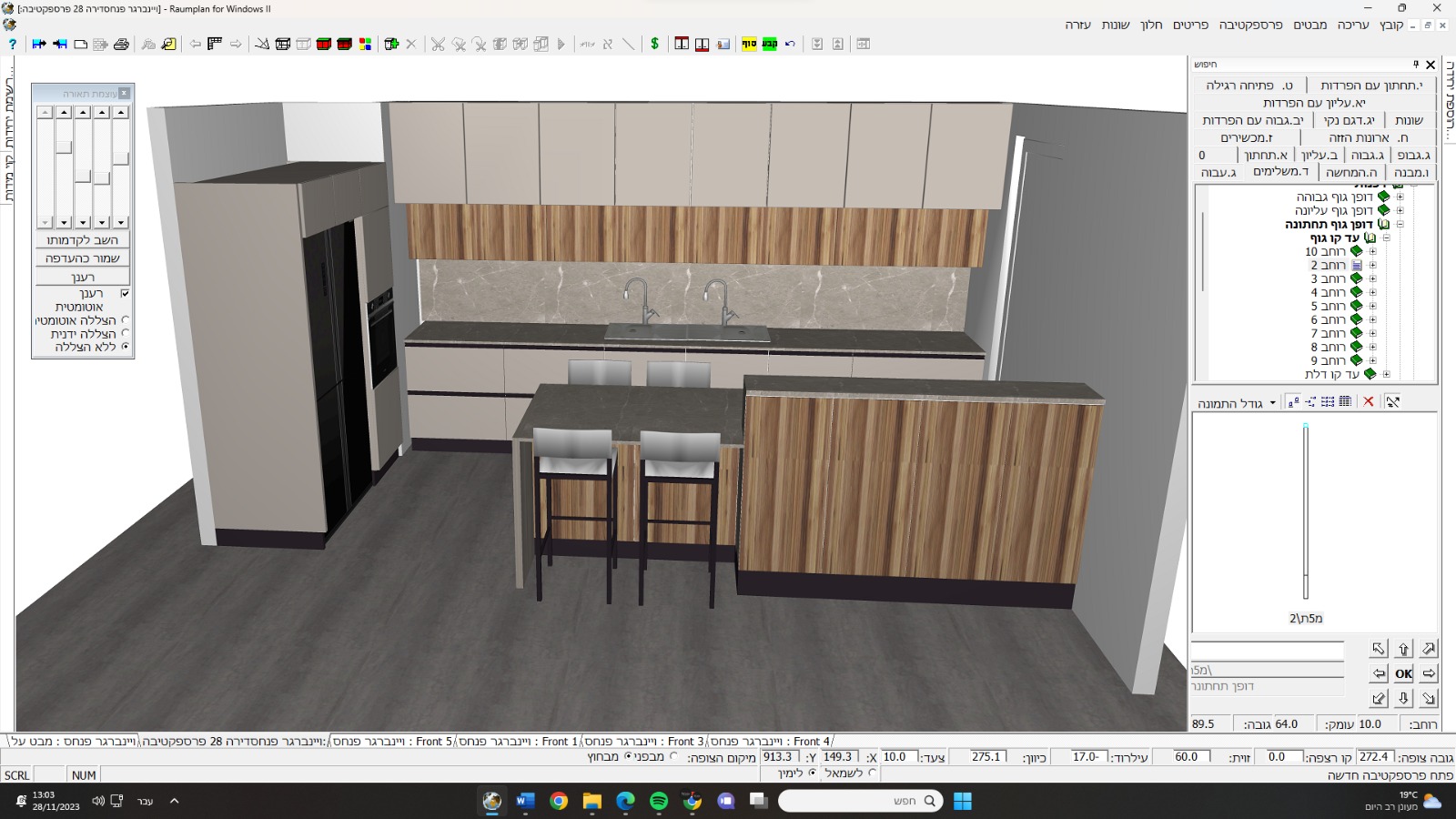Toggle the רענן אוטומטית checkbox
The width and height of the screenshot is (1456, 819).
125,294
